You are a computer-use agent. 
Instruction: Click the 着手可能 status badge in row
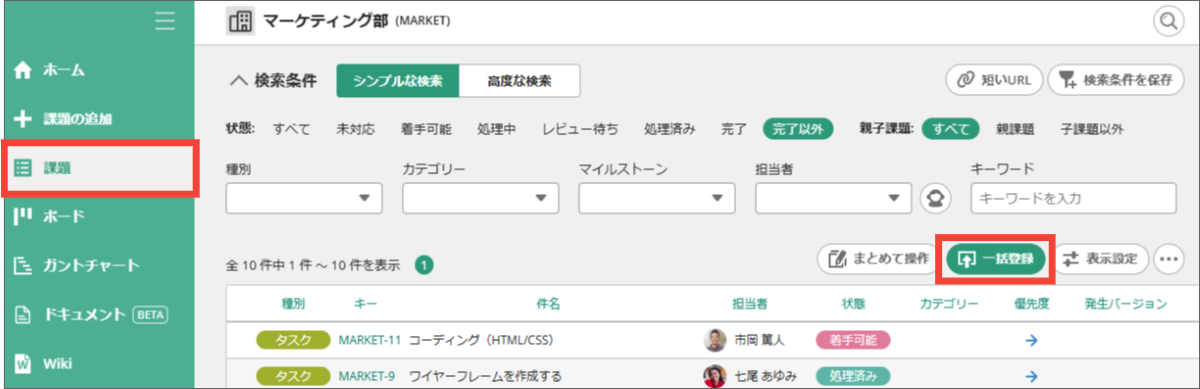click(x=853, y=340)
